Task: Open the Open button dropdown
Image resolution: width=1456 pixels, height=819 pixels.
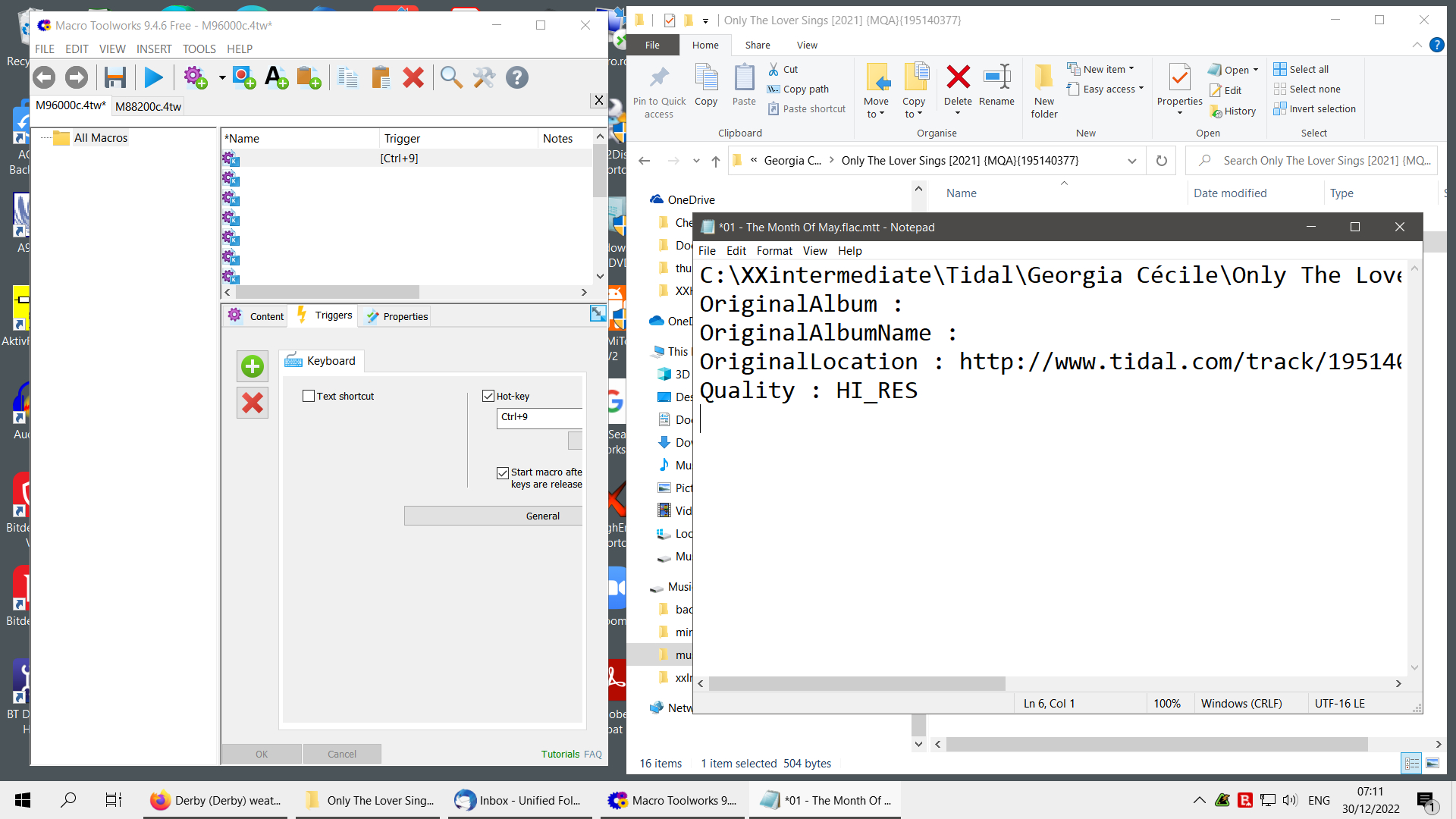Action: 1256,70
